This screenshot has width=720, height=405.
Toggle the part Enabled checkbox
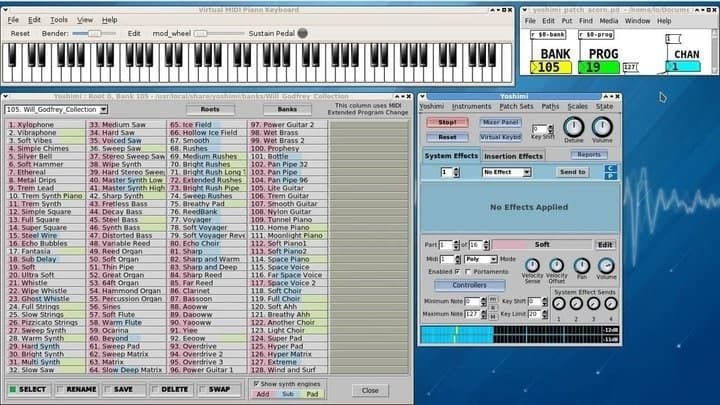pos(457,271)
